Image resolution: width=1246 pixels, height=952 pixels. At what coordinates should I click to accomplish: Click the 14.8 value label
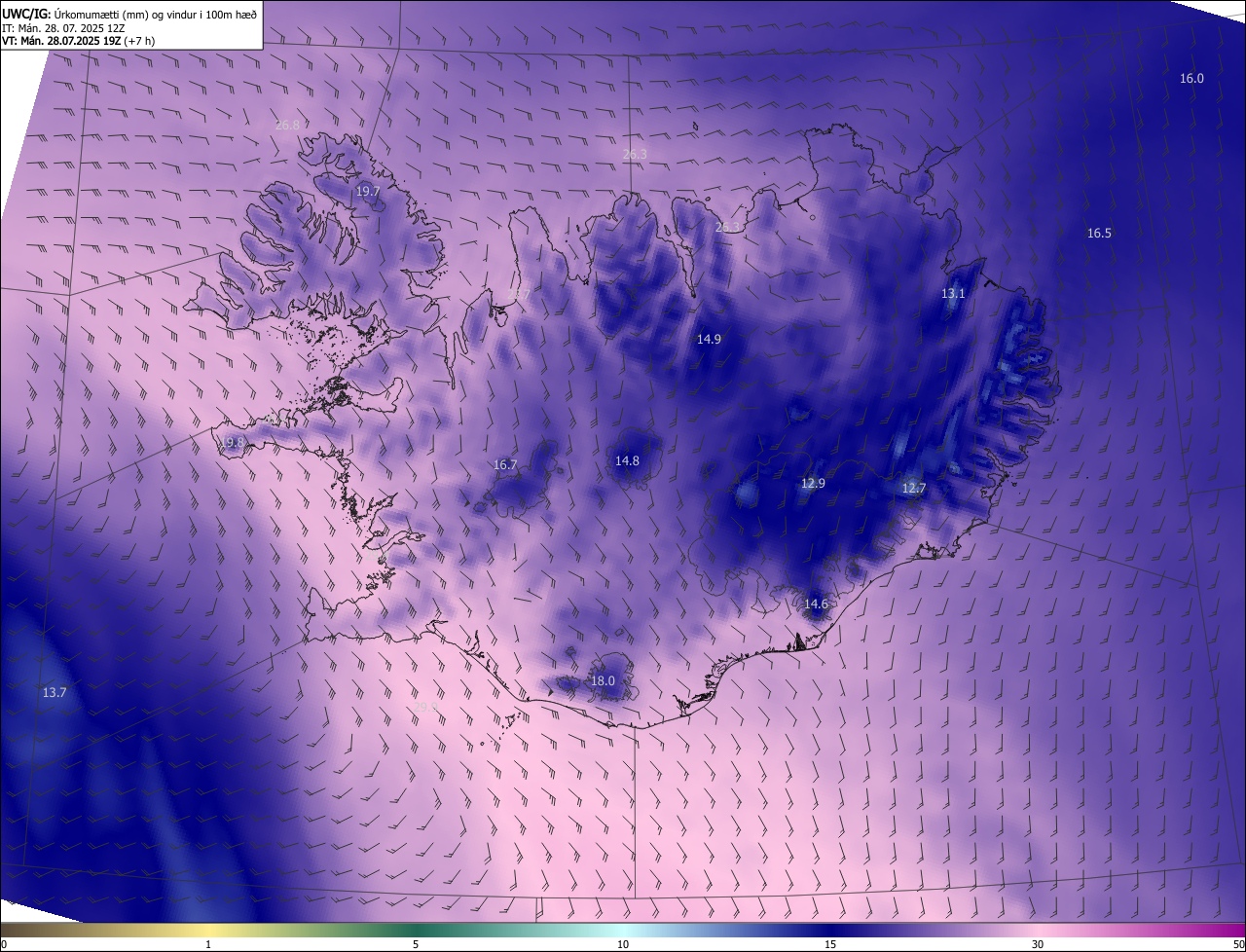tap(627, 460)
